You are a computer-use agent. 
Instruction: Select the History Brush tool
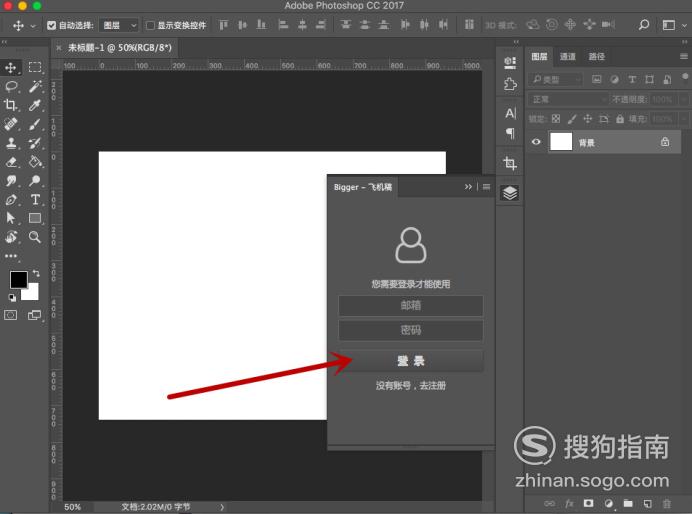tap(35, 143)
